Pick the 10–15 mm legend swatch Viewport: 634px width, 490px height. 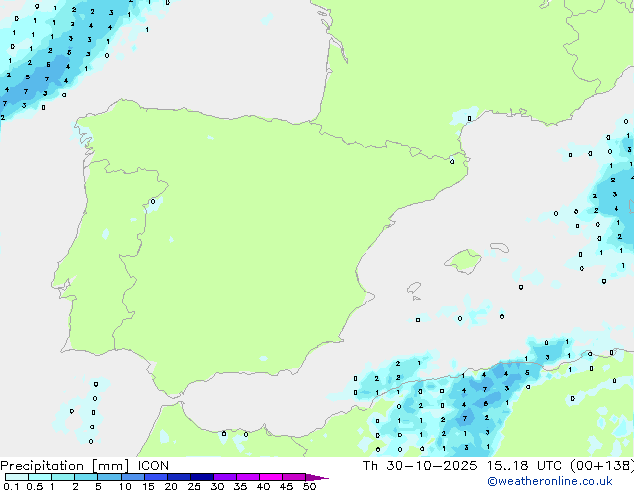tap(133, 477)
